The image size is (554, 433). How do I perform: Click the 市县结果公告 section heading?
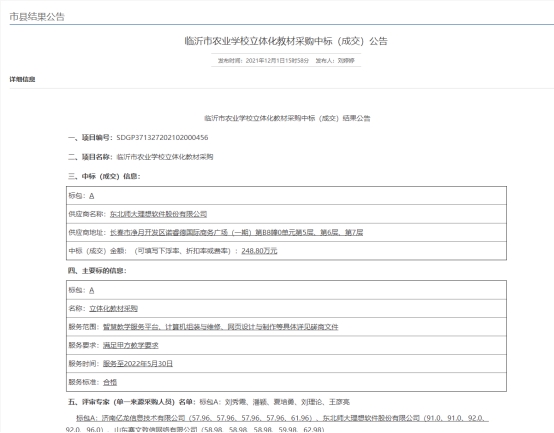click(37, 17)
